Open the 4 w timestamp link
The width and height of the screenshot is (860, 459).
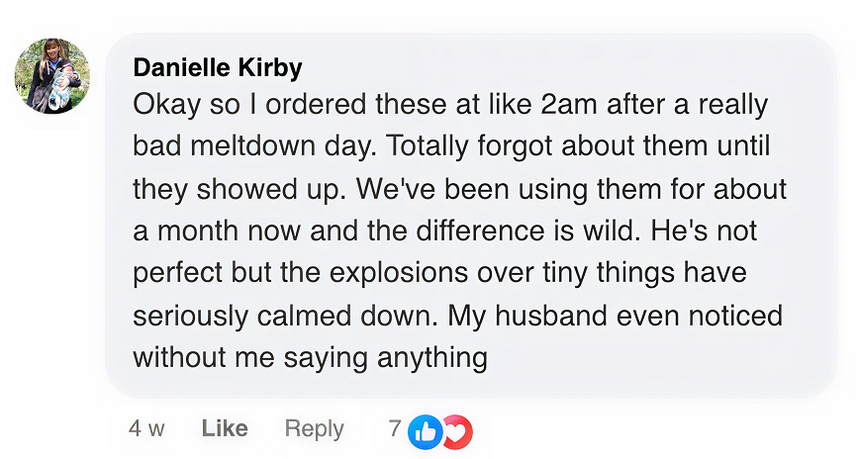[x=146, y=429]
